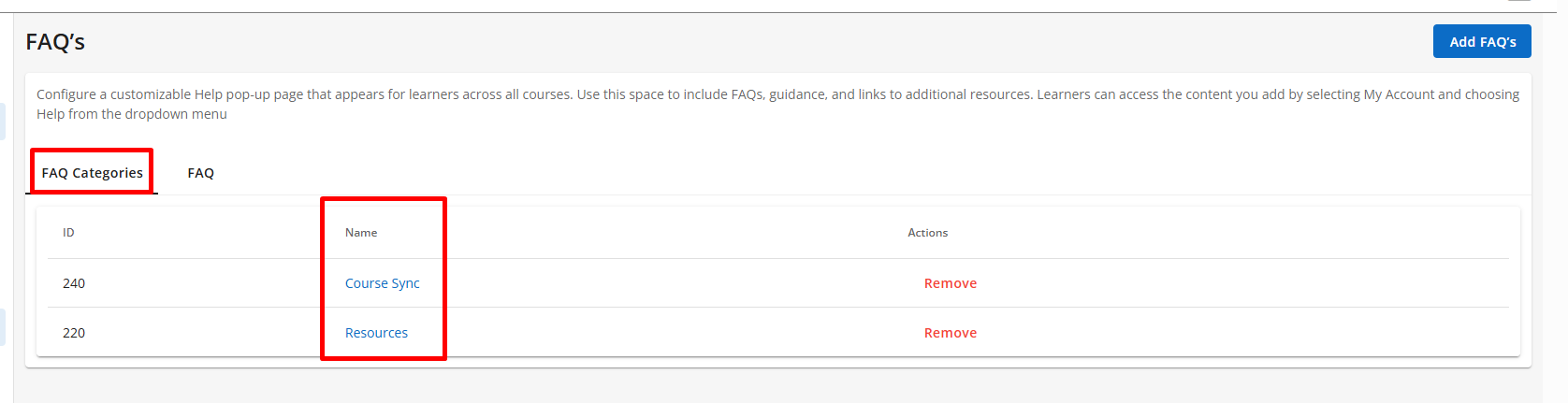Open the FAQ tab
This screenshot has width=1568, height=403.
[200, 173]
